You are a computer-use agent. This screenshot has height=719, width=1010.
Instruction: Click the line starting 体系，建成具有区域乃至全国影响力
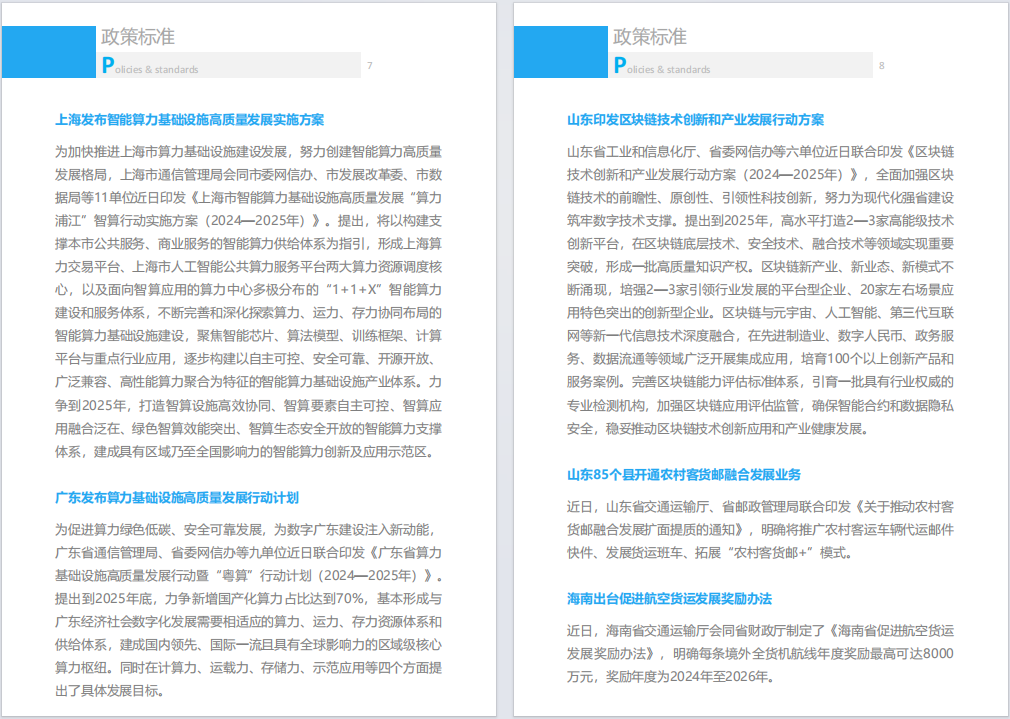pos(243,452)
